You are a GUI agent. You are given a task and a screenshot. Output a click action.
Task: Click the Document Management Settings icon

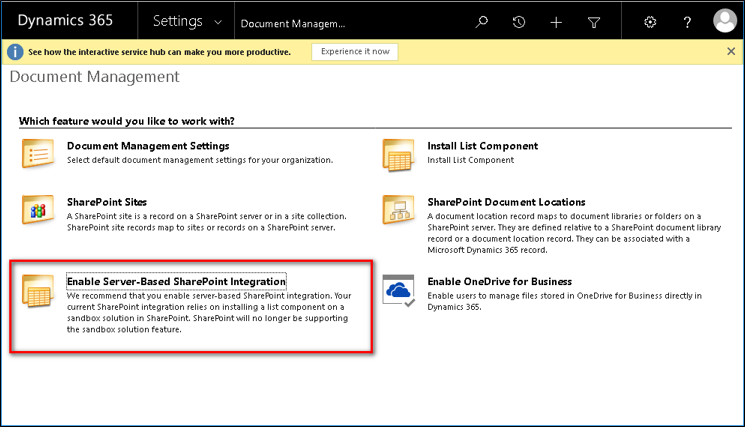[x=38, y=155]
